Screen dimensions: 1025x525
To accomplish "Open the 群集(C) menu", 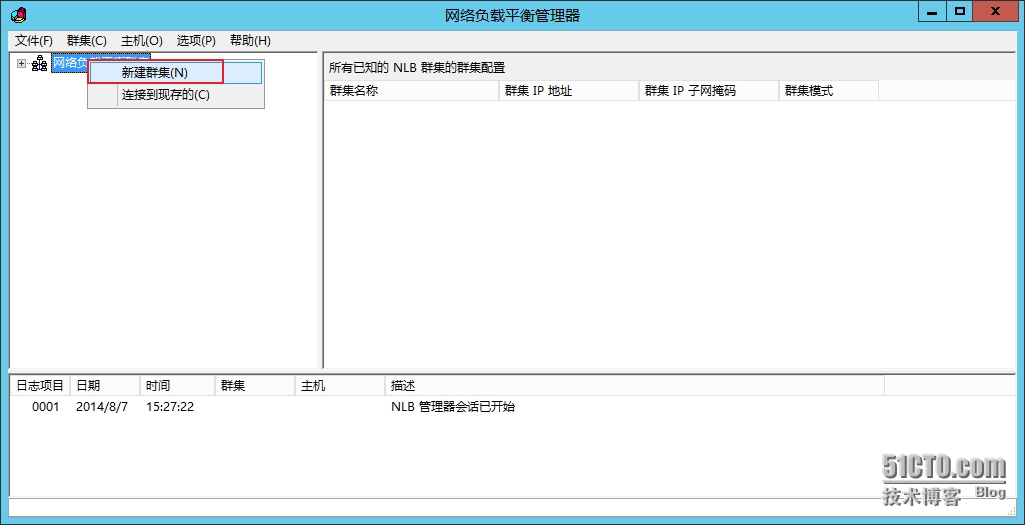I will coord(87,40).
